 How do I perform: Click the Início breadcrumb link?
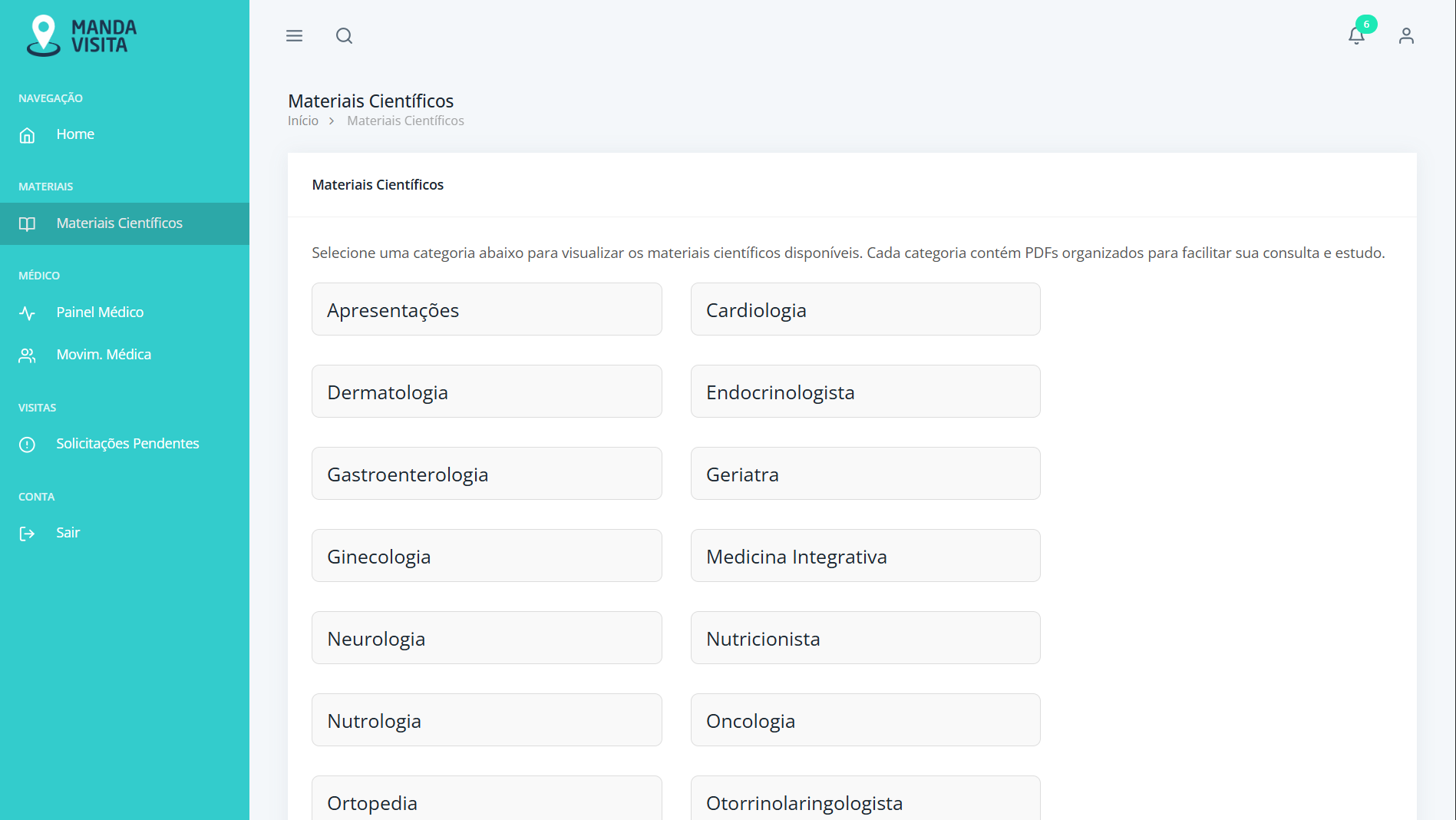pyautogui.click(x=302, y=121)
